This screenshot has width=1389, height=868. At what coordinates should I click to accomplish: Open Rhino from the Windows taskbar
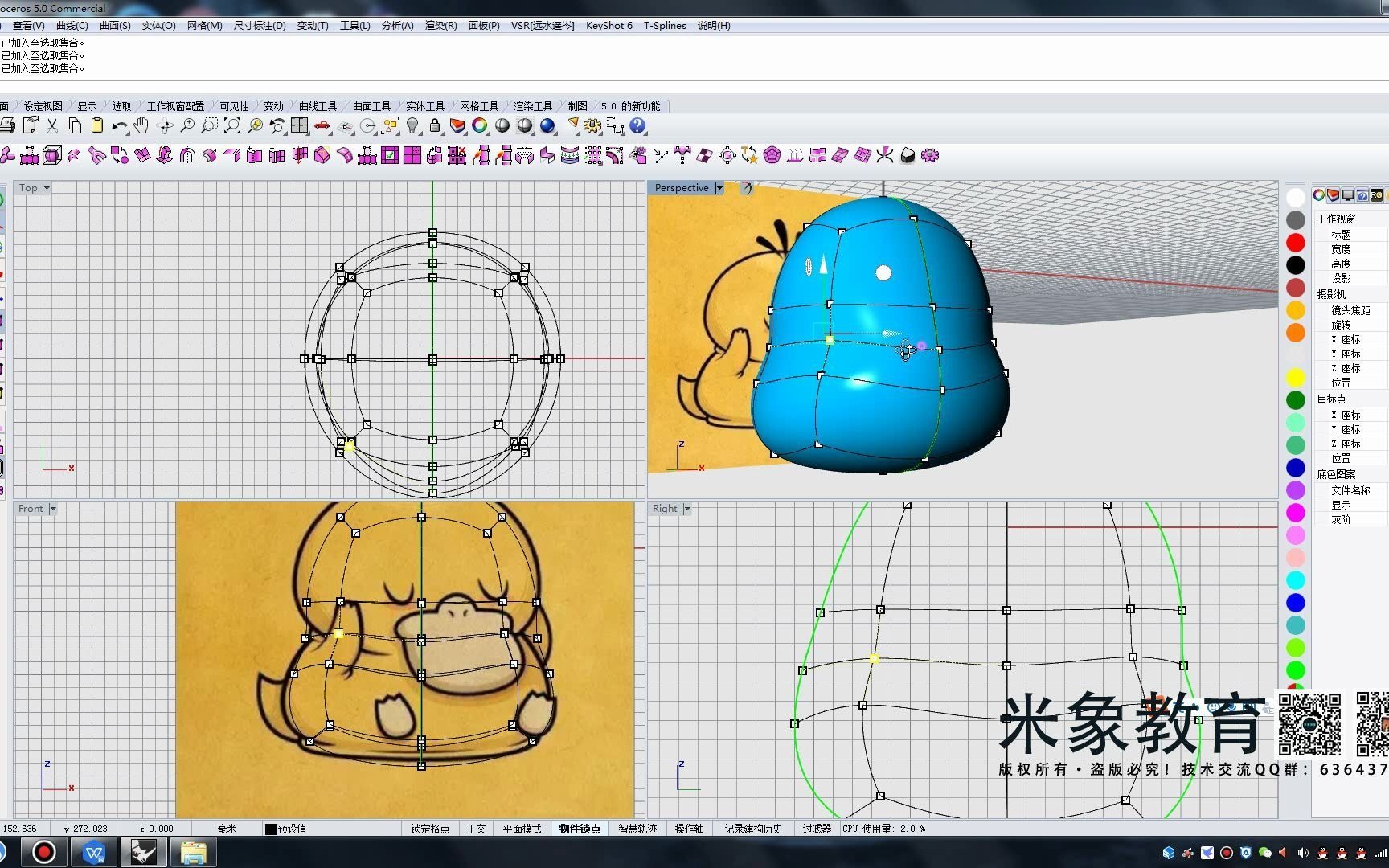(143, 851)
